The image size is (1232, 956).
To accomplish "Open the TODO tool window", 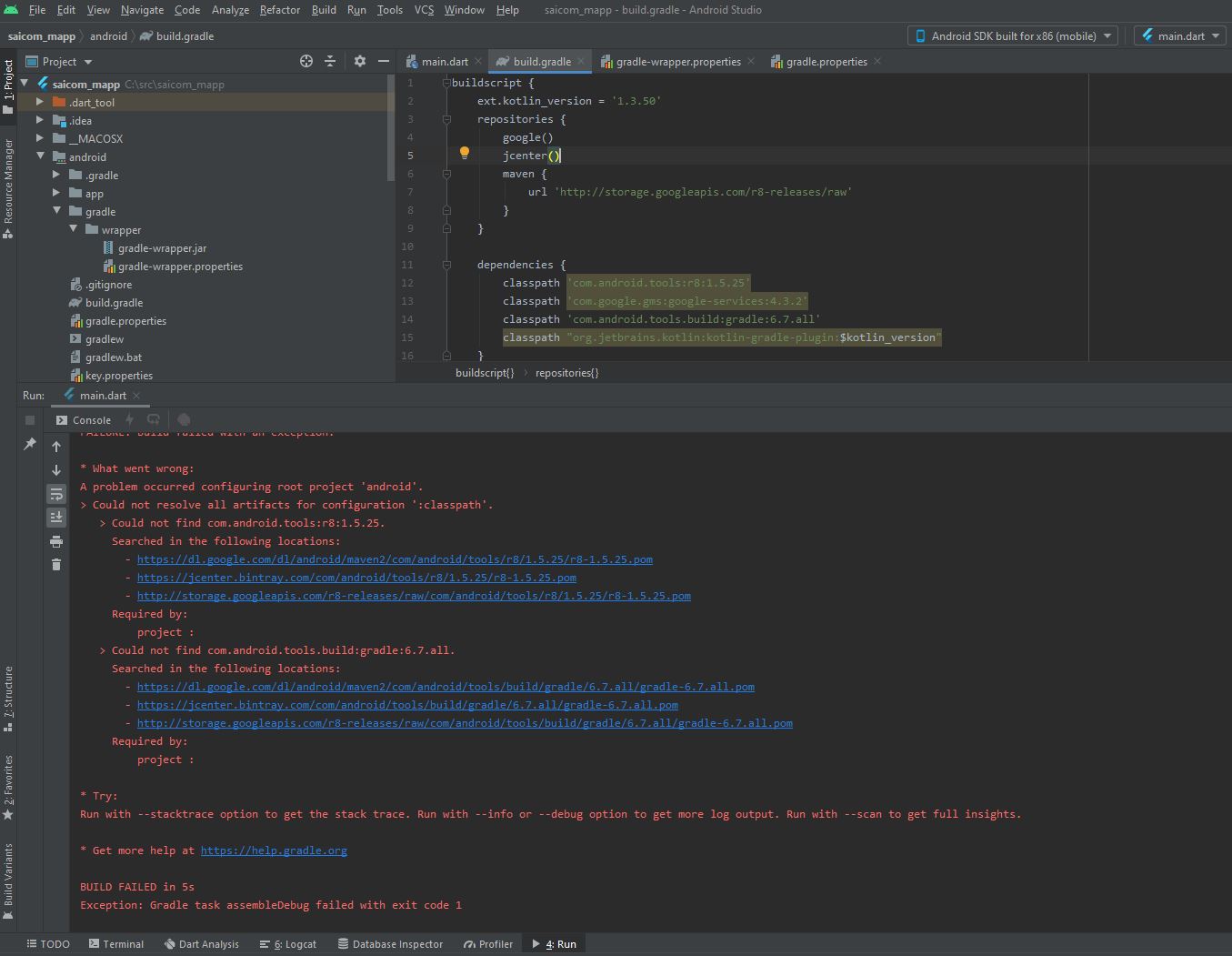I will click(x=48, y=944).
